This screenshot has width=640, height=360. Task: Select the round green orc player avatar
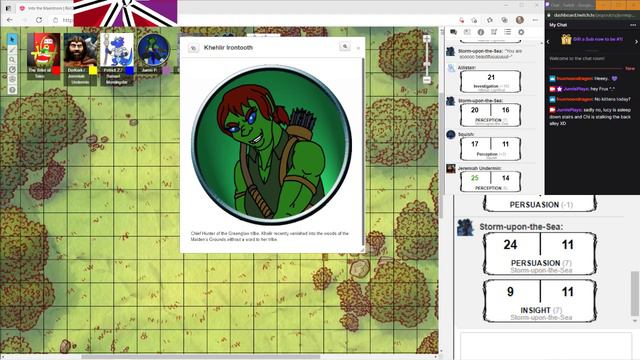click(x=153, y=50)
